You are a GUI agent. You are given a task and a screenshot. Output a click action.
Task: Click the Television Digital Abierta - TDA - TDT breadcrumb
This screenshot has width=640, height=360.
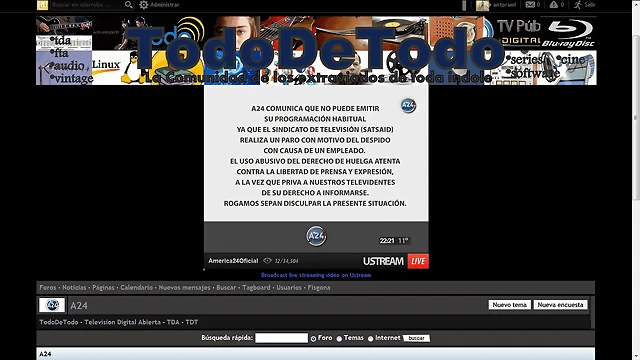tap(141, 322)
